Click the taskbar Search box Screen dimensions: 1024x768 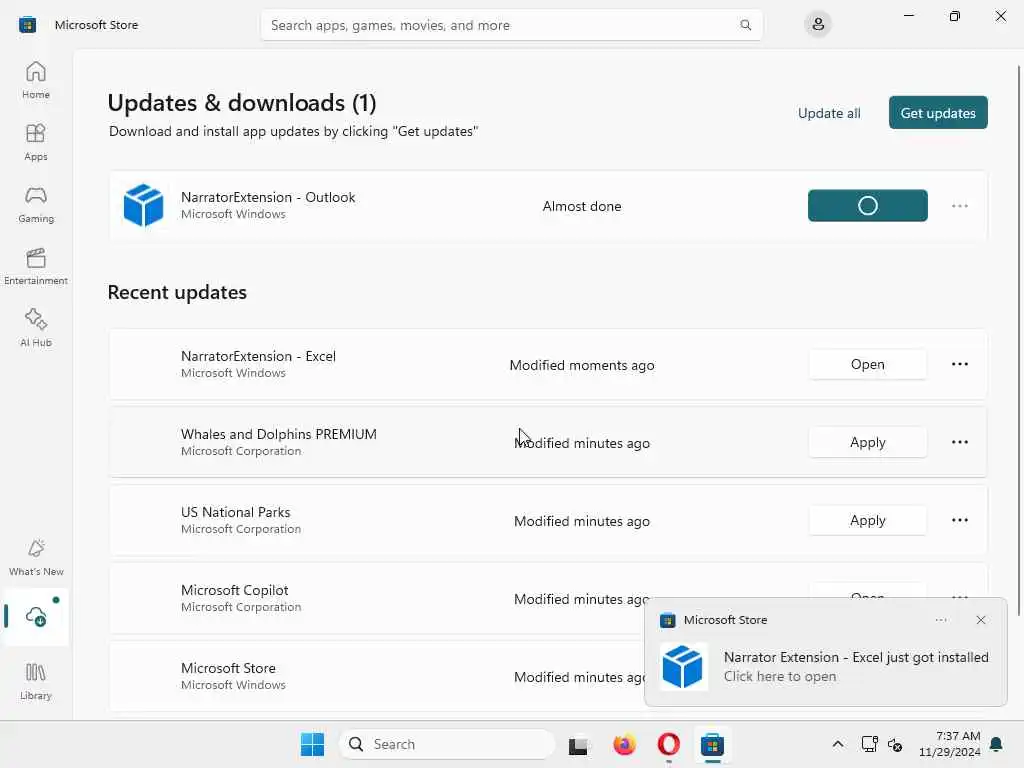[447, 744]
